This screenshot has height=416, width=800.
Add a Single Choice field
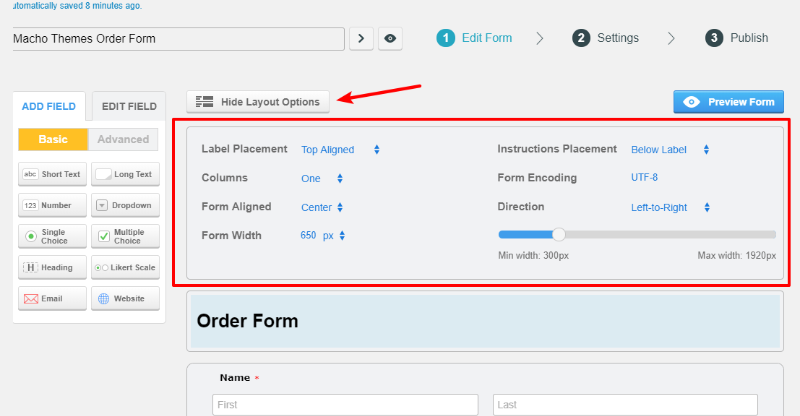pyautogui.click(x=52, y=236)
